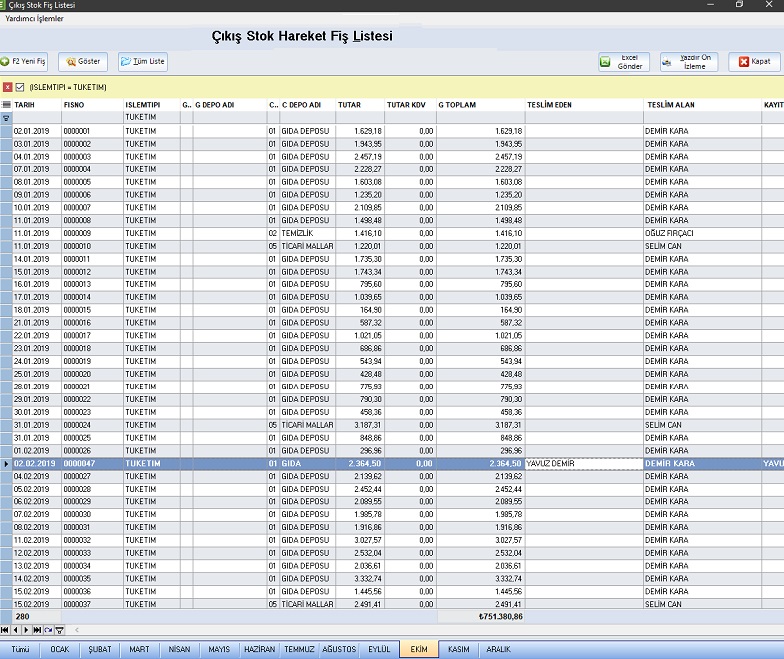Open Tüm Liste full list view
This screenshot has width=784, height=659.
pyautogui.click(x=142, y=62)
